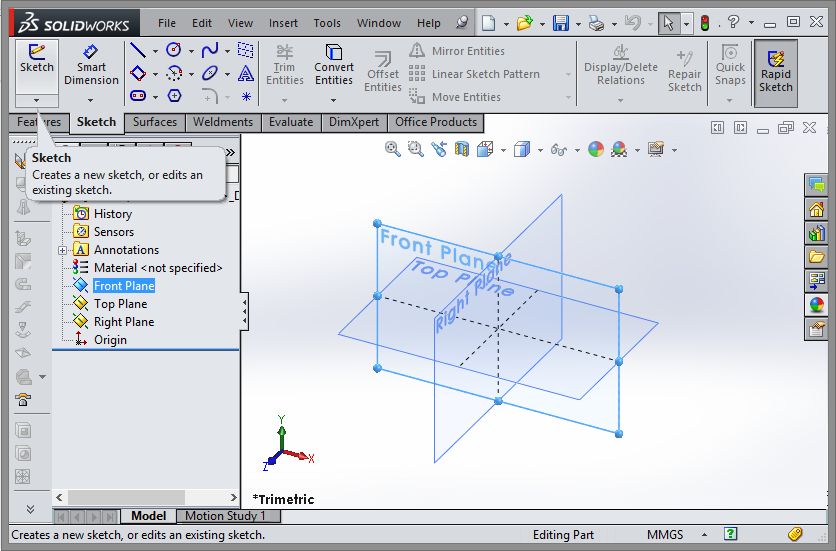This screenshot has height=551, width=836.
Task: Click the Print toolbar icon
Action: pos(596,23)
